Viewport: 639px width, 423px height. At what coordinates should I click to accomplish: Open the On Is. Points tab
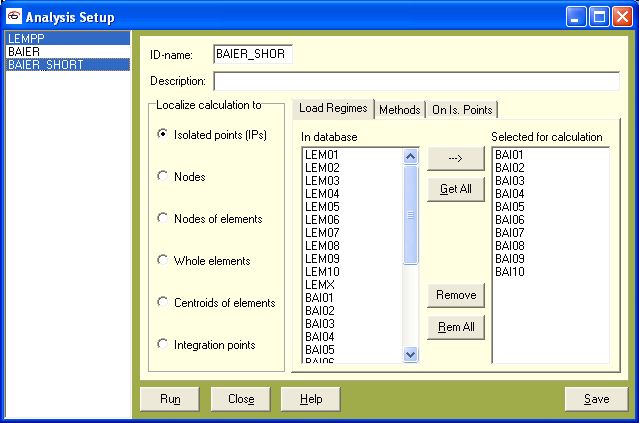point(462,110)
